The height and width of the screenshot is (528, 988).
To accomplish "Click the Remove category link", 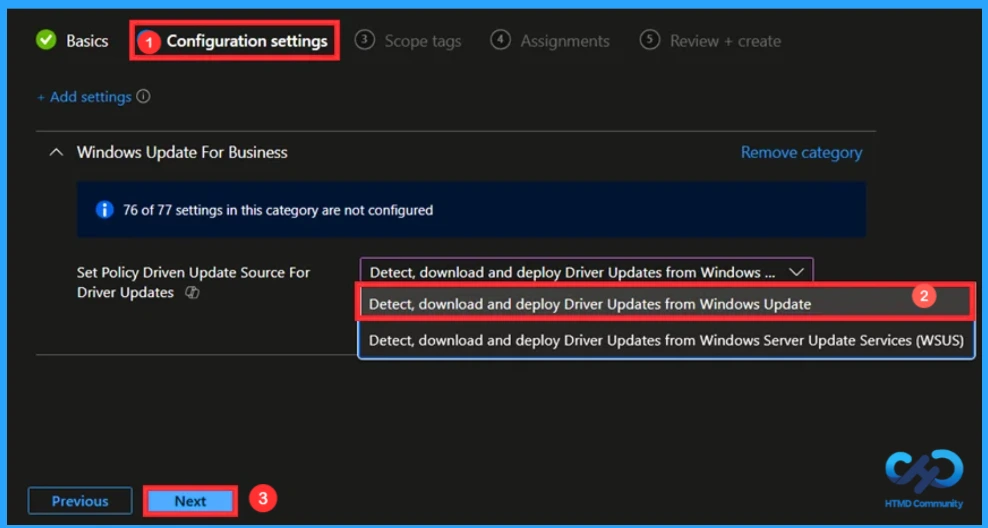I will click(801, 152).
